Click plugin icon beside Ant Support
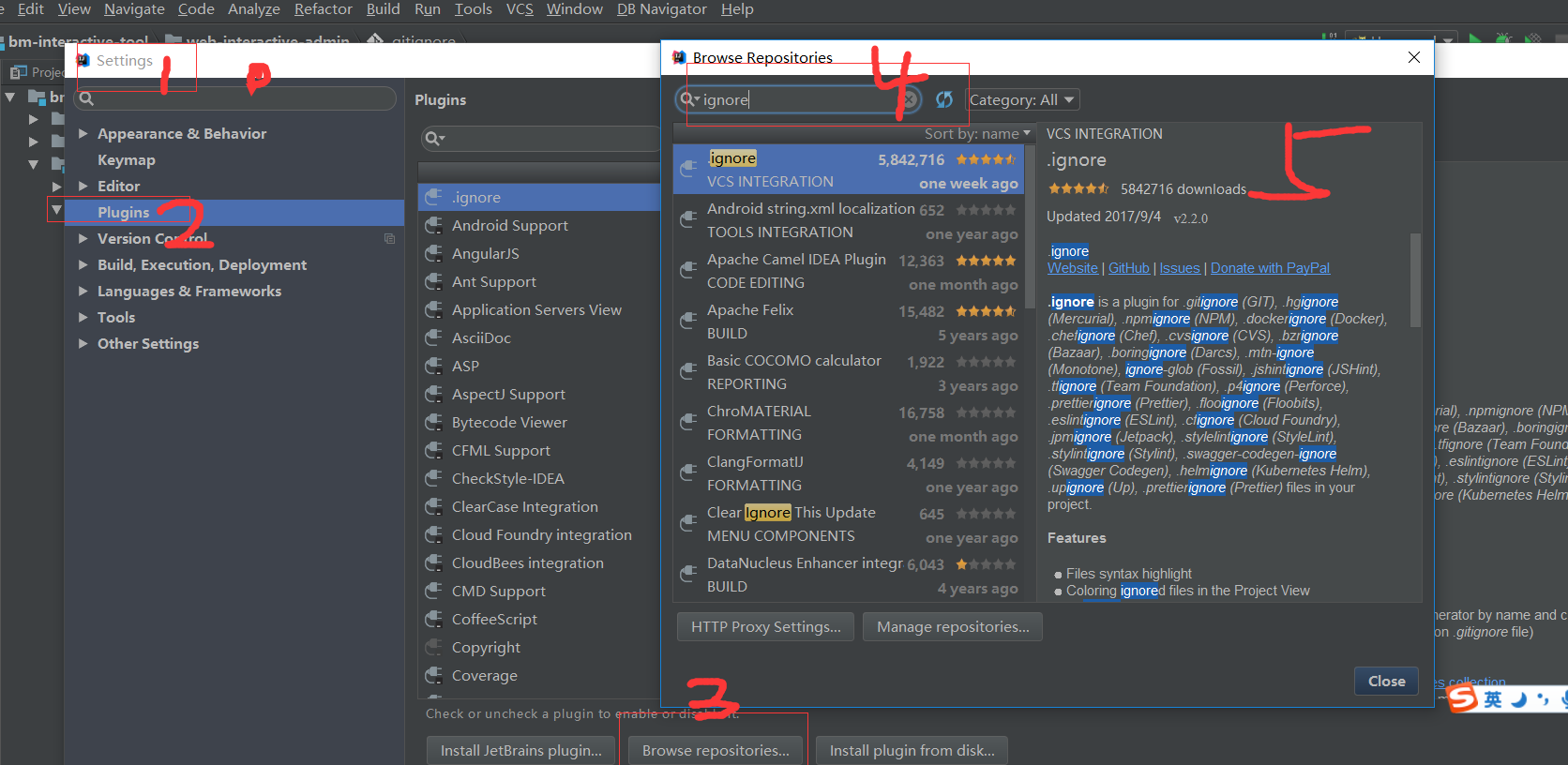The height and width of the screenshot is (765, 1568). [434, 281]
